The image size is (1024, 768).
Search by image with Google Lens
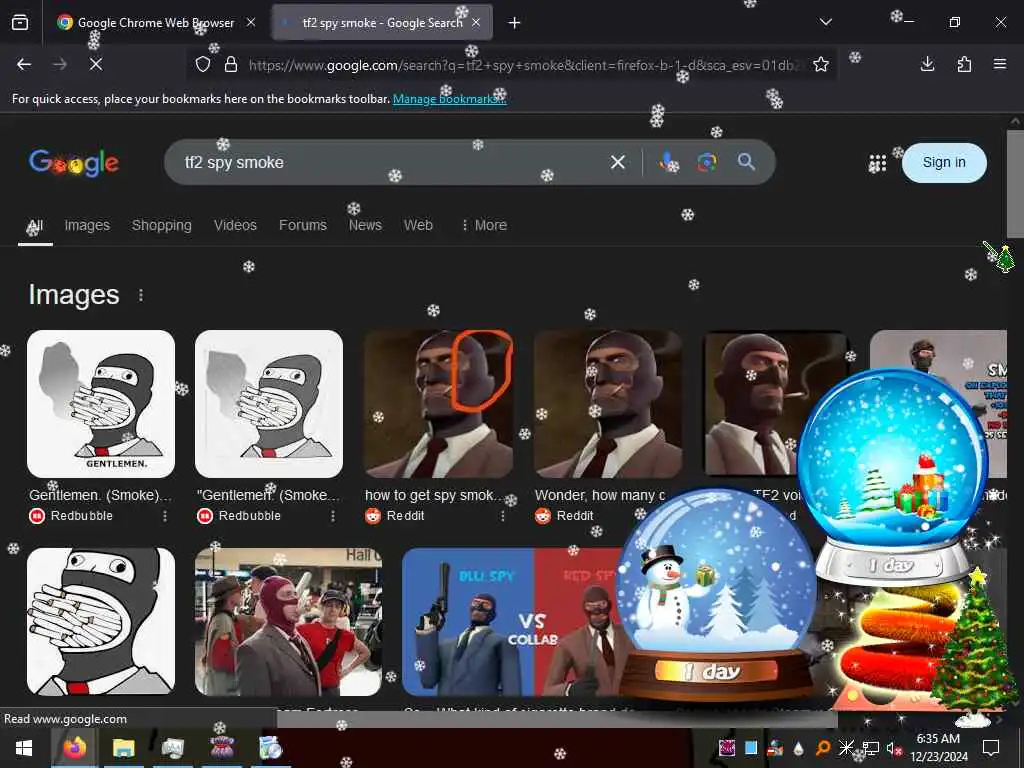coord(707,162)
